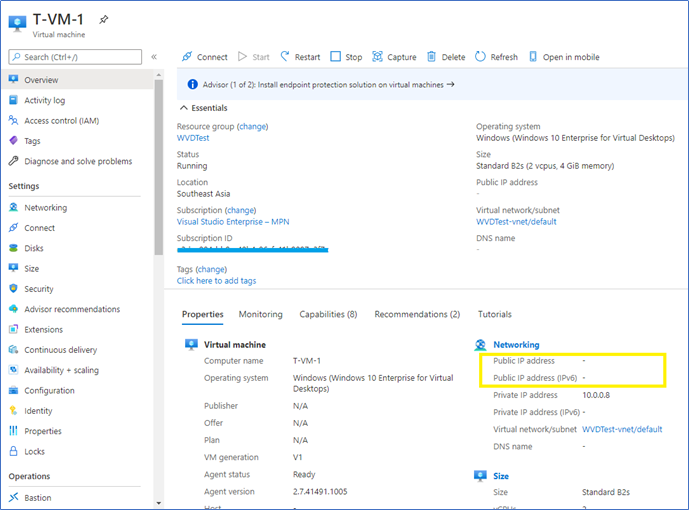Click the Continuous delivery icon

14,350
